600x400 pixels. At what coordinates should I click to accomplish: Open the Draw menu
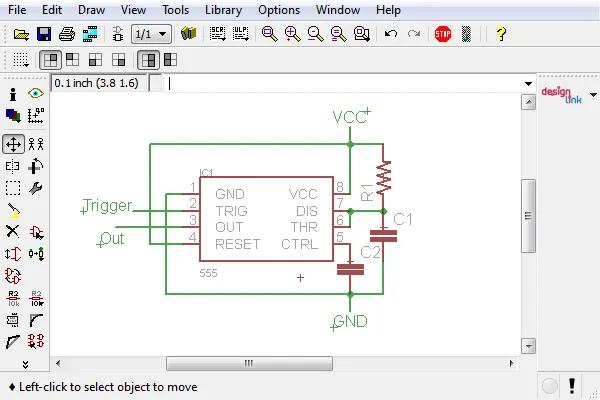[x=91, y=10]
